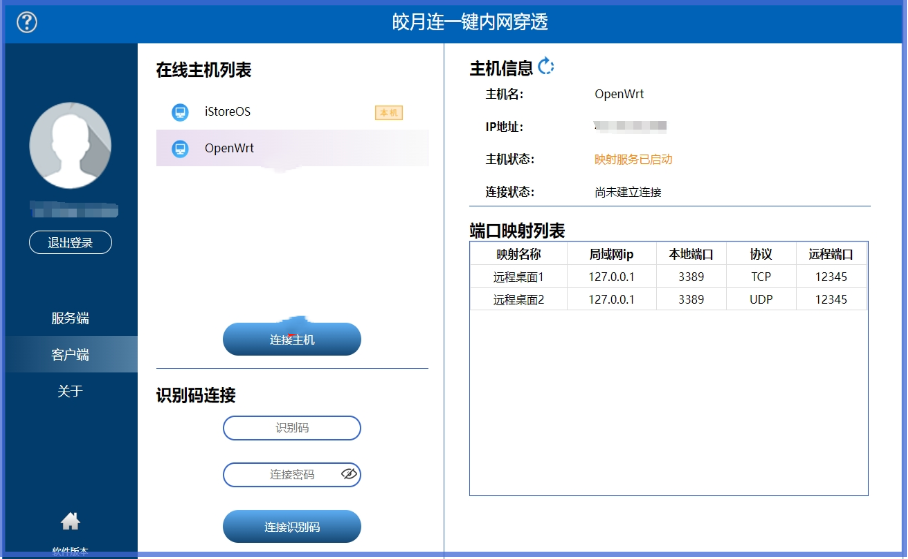Click 12345 in the TCP row

point(831,277)
